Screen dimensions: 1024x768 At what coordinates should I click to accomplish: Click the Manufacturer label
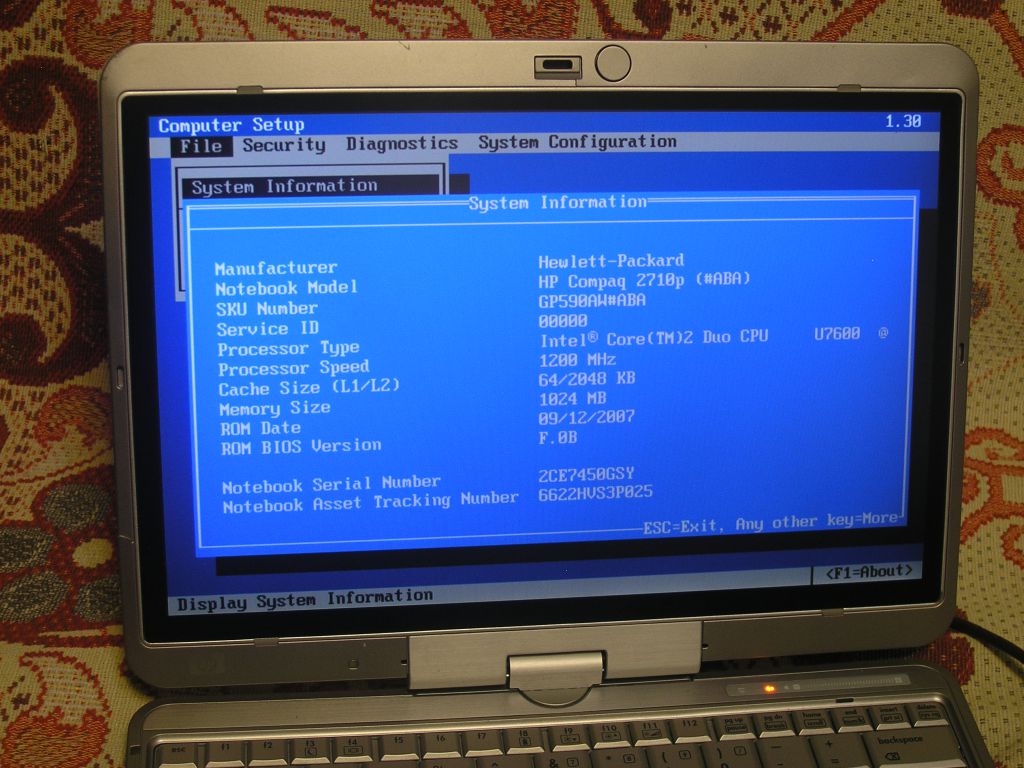point(276,268)
